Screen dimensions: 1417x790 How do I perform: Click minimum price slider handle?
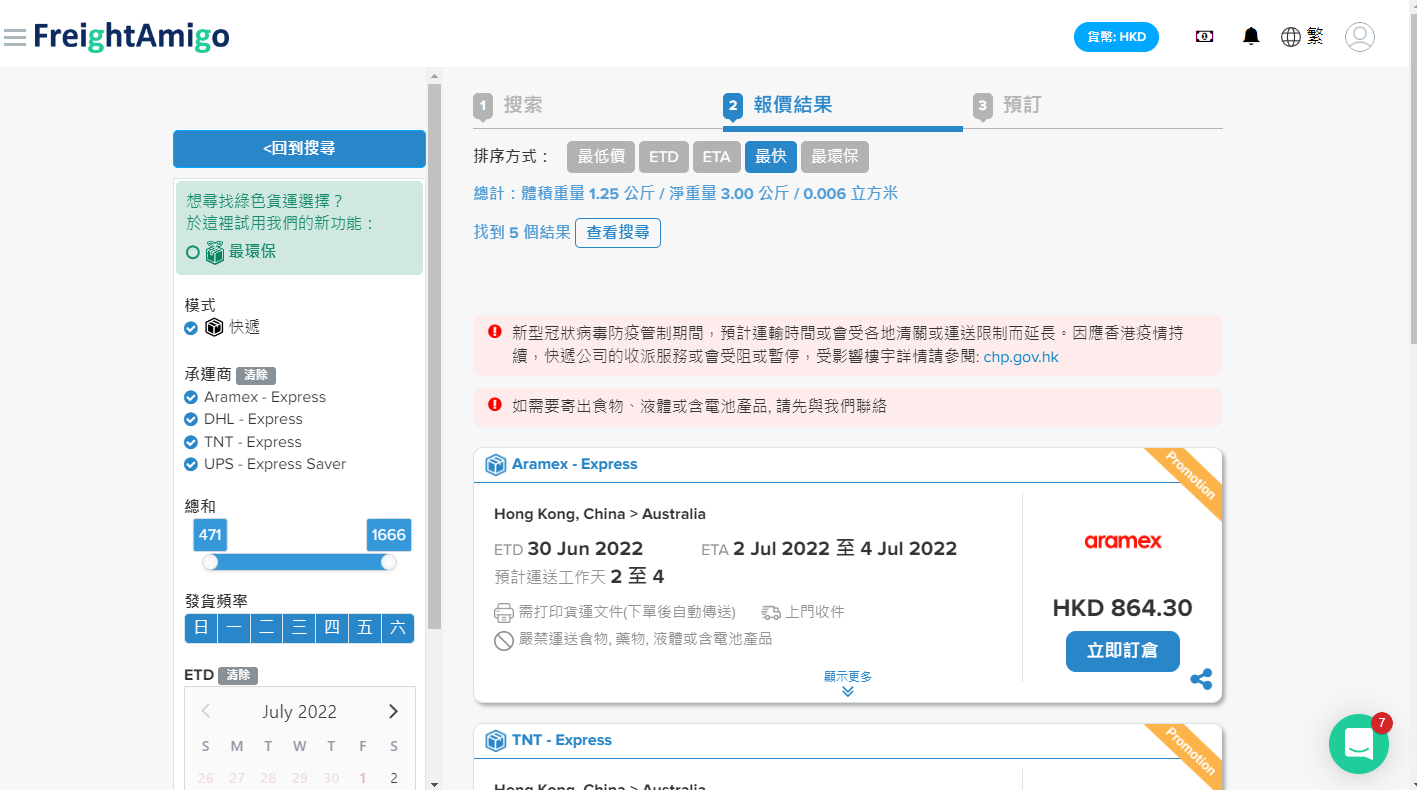point(210,562)
